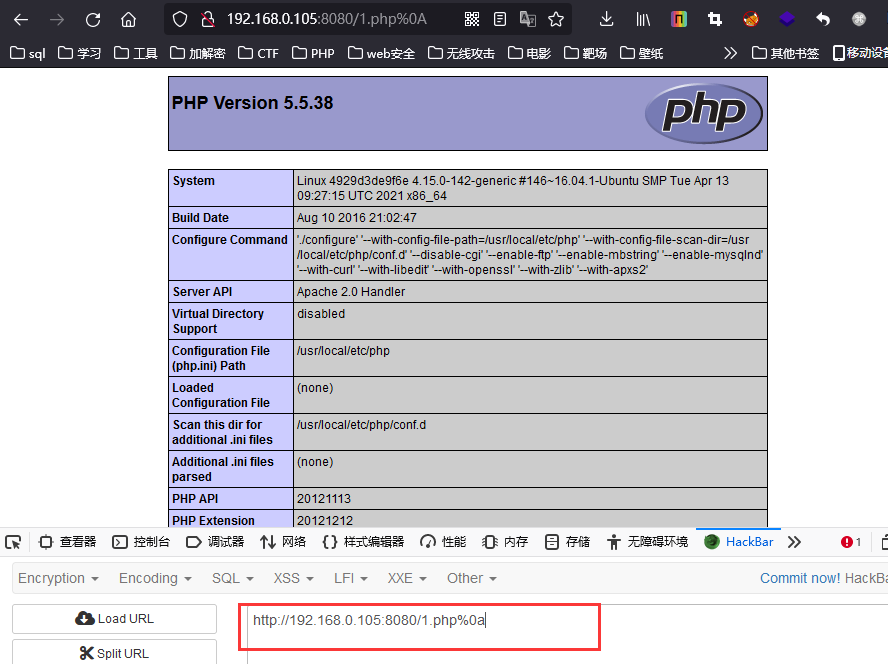Click the translate page icon
The height and width of the screenshot is (664, 888).
(x=528, y=19)
